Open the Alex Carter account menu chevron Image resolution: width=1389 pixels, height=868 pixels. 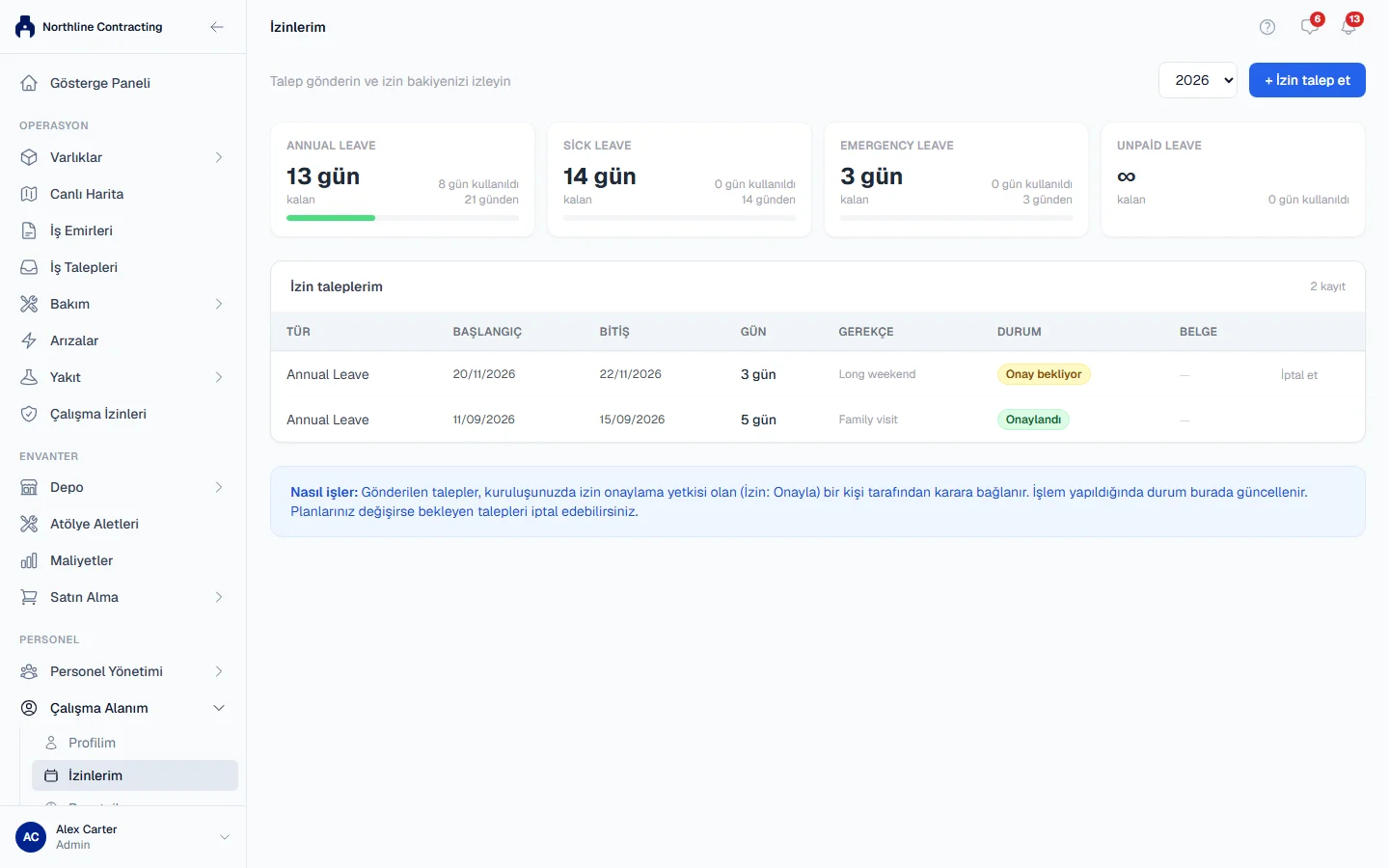coord(225,837)
